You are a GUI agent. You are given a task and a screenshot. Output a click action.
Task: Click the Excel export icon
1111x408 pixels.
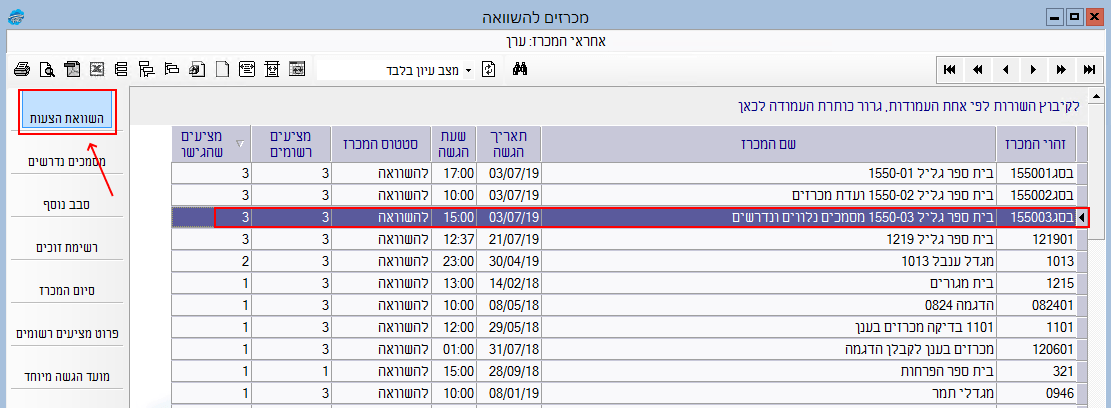tap(97, 69)
